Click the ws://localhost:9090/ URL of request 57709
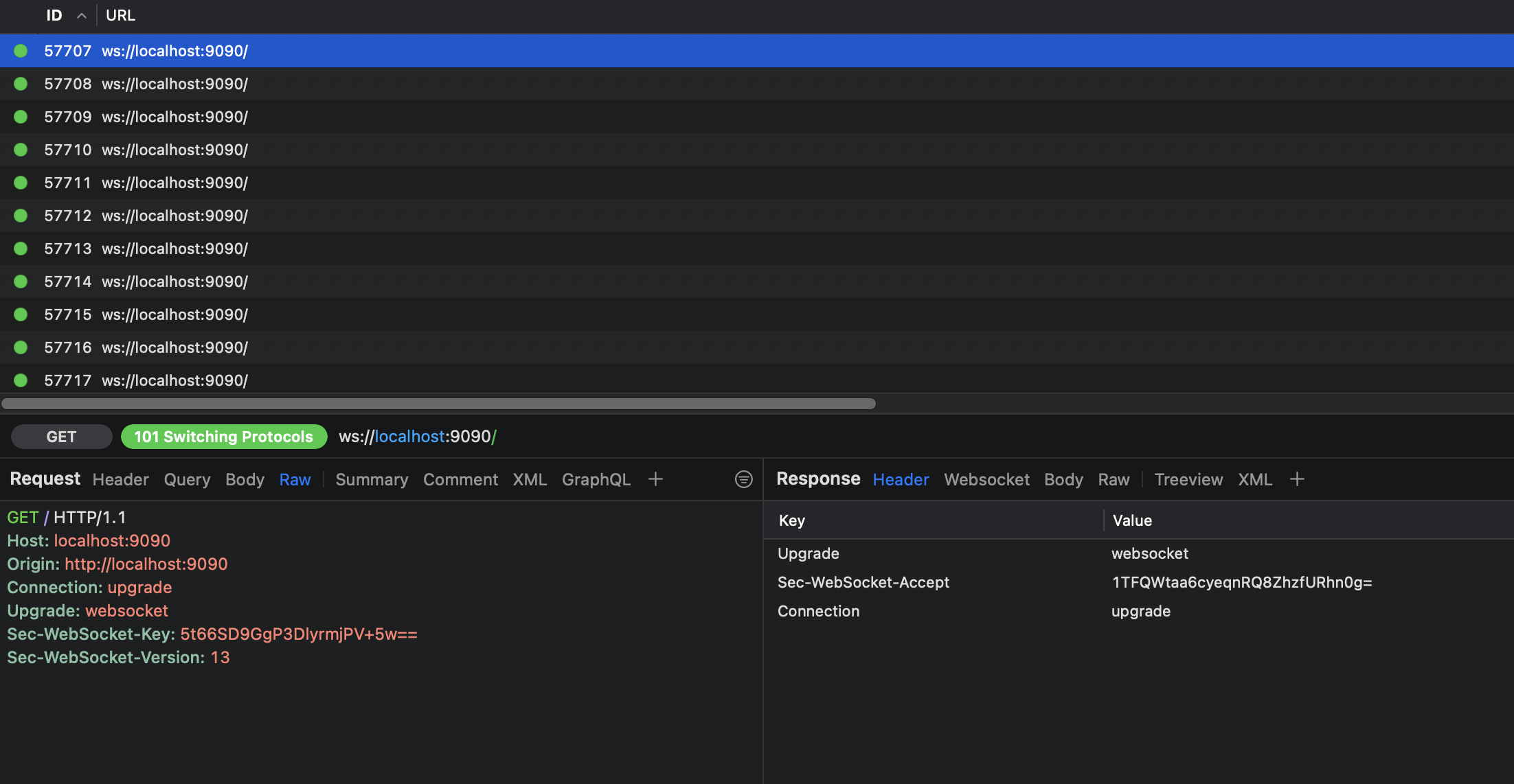Image resolution: width=1514 pixels, height=784 pixels. click(174, 117)
